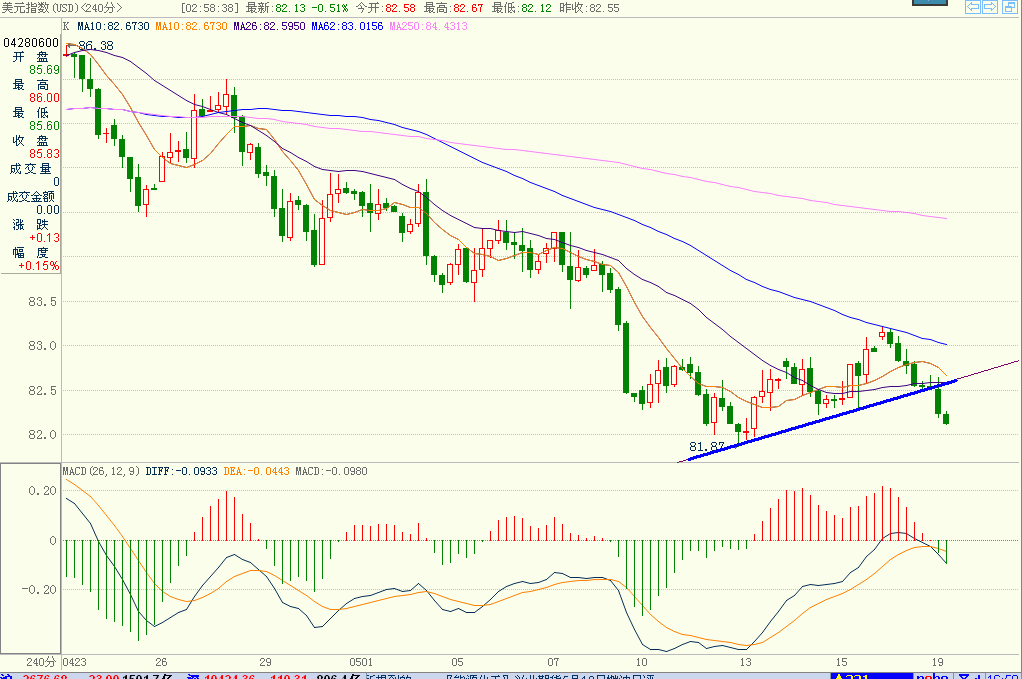The width and height of the screenshot is (1022, 679).
Task: Click the DEA:-0.0443 value label
Action: tap(256, 470)
